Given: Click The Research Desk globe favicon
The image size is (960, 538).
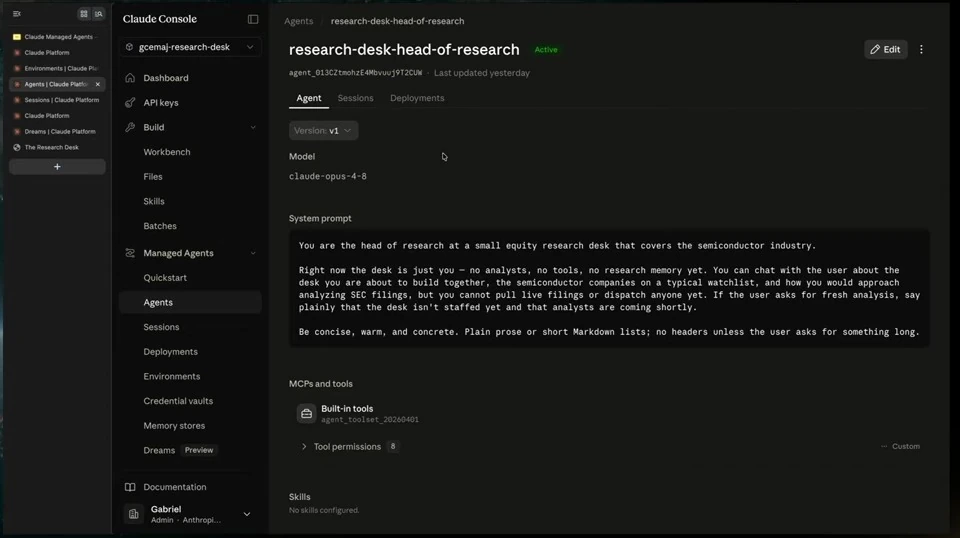Looking at the screenshot, I should (x=17, y=148).
